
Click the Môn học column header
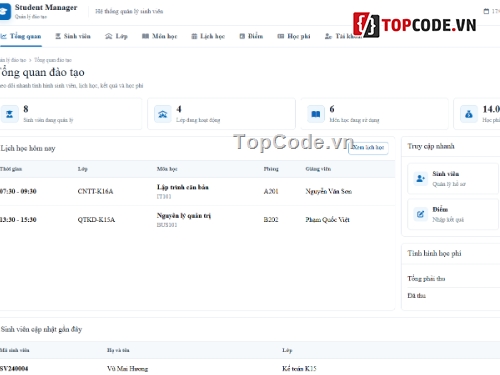click(x=167, y=169)
